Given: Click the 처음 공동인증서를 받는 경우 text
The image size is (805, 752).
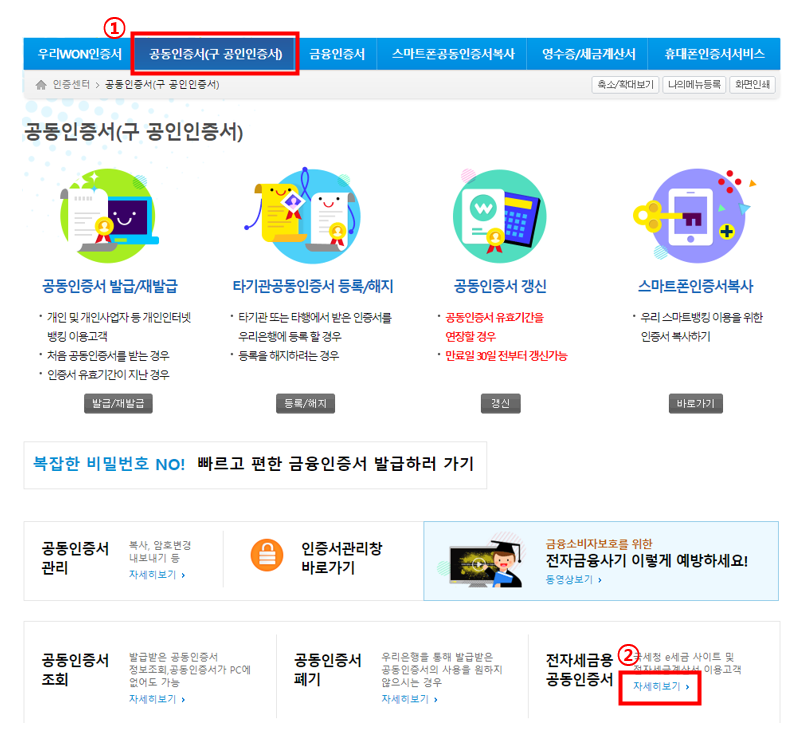Looking at the screenshot, I should 108,356.
